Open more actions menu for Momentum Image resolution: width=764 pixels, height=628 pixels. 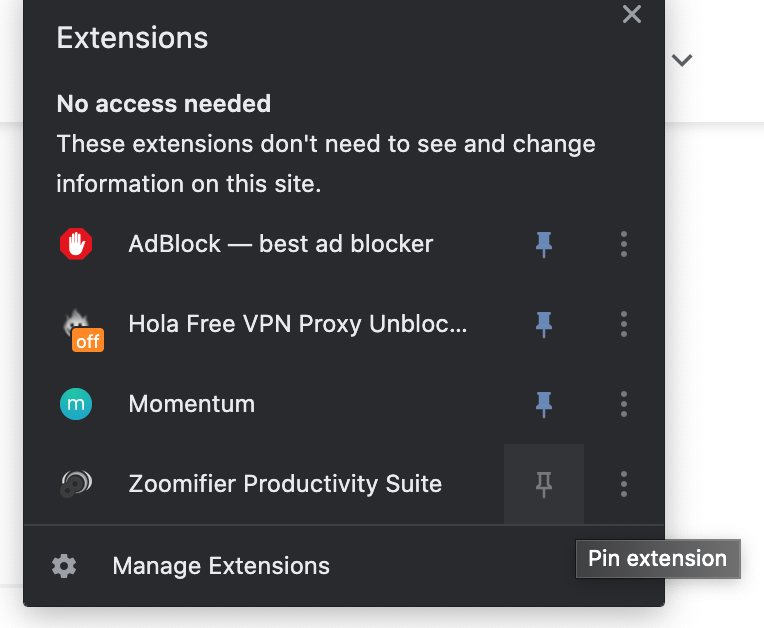(x=624, y=404)
